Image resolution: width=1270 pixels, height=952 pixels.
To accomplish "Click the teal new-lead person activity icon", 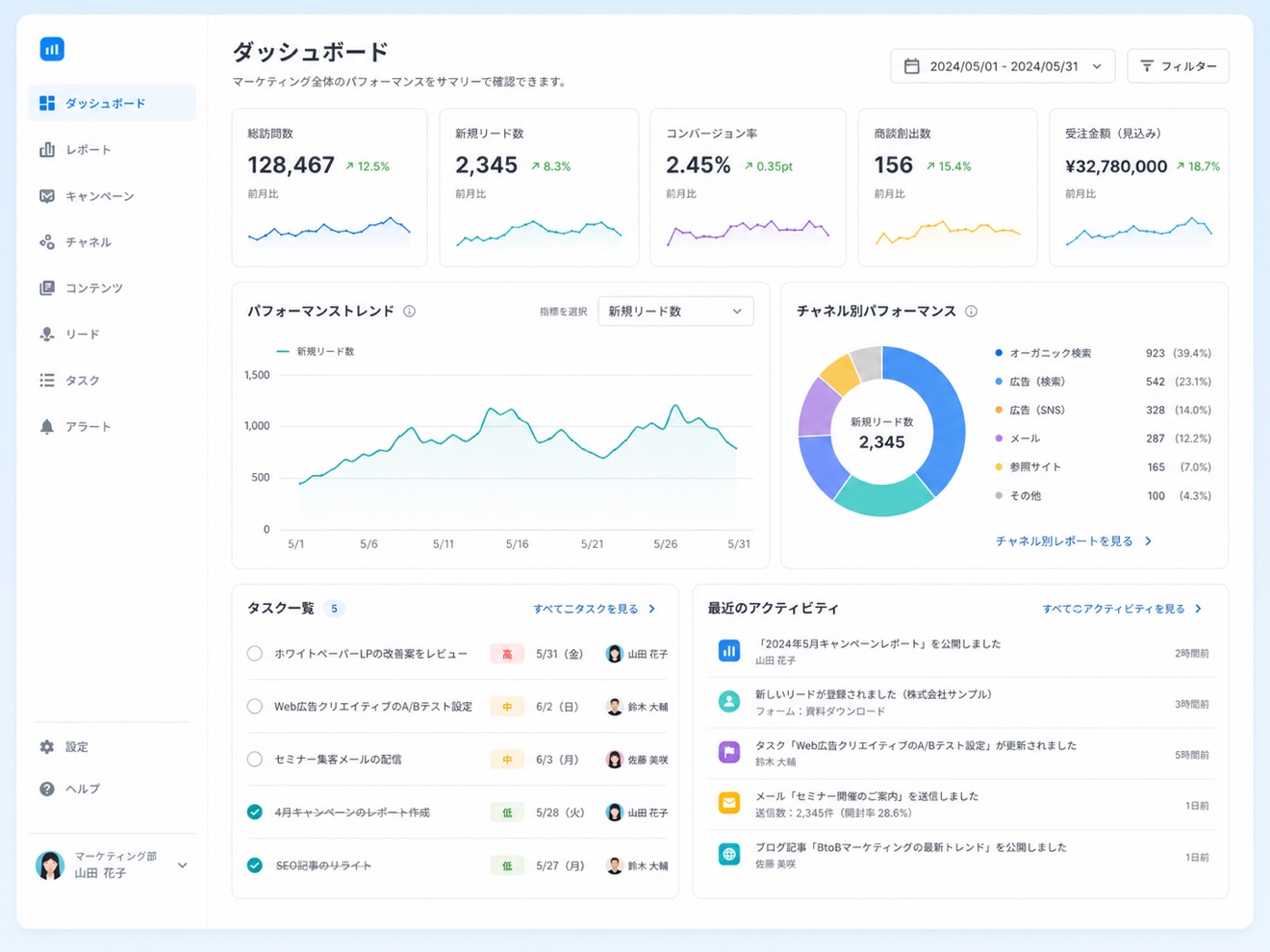I will pos(729,702).
